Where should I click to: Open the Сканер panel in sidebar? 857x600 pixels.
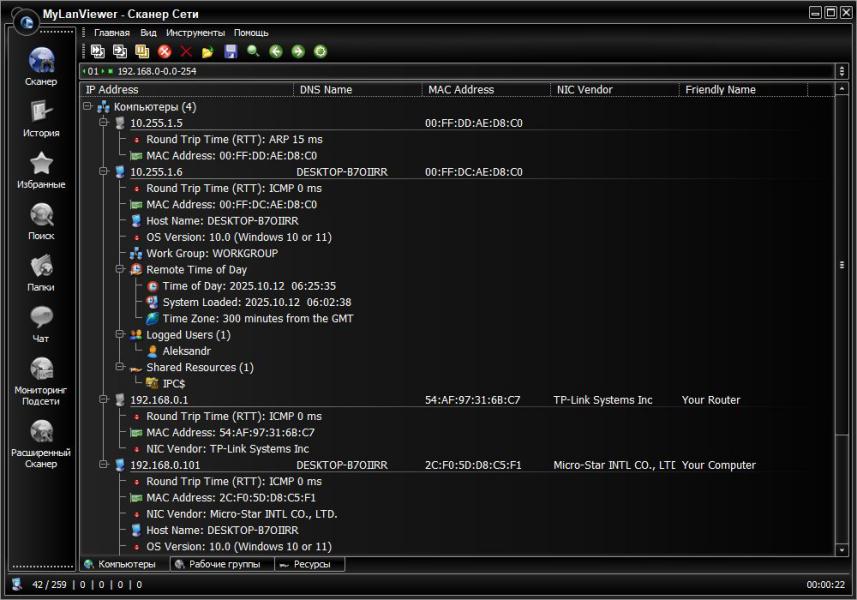click(x=41, y=66)
